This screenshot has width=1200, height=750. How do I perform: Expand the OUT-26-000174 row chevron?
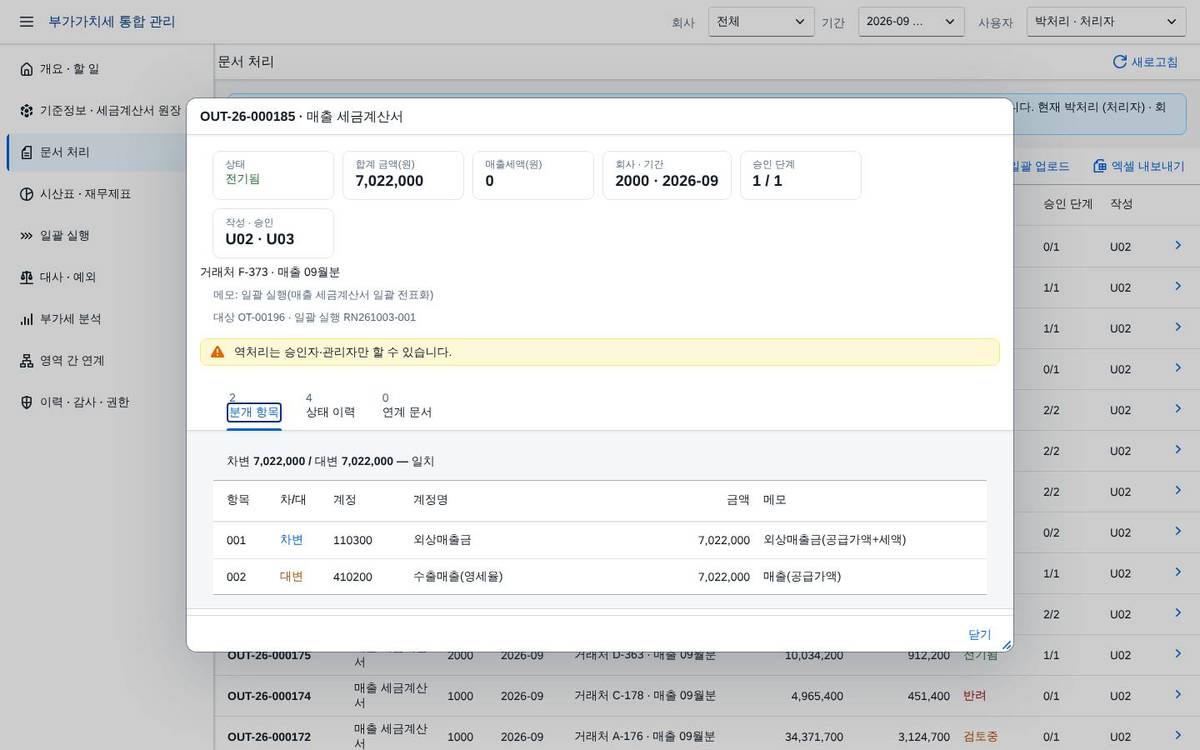[1178, 695]
